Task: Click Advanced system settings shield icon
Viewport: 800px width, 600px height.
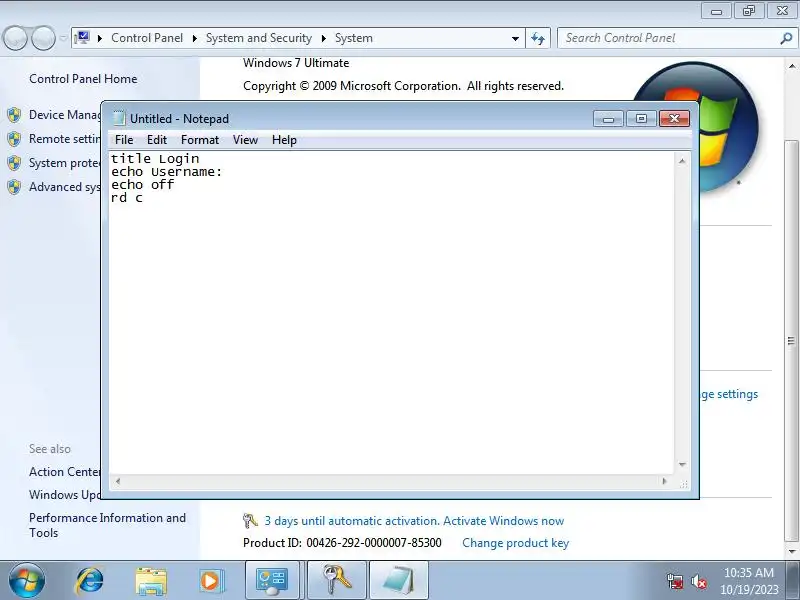Action: click(x=14, y=187)
